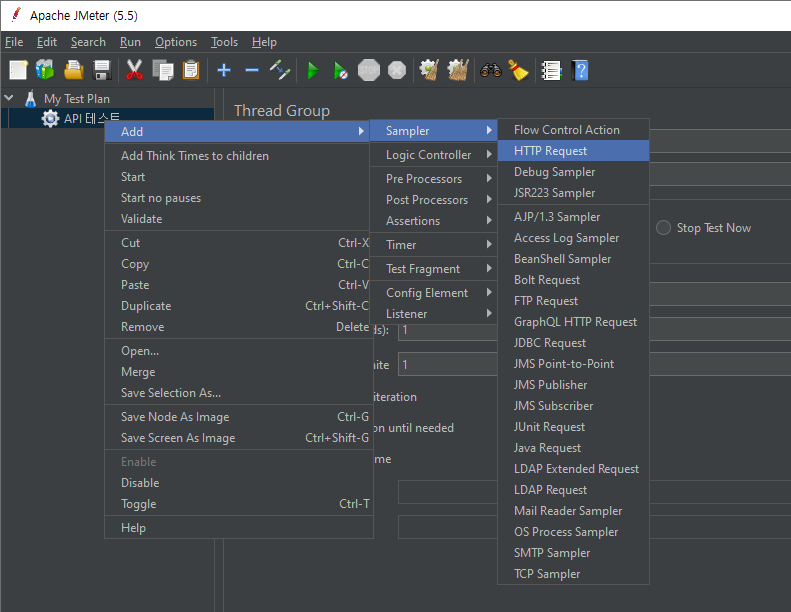This screenshot has height=612, width=791.
Task: Click the Clear All brooms icon
Action: pyautogui.click(x=458, y=70)
